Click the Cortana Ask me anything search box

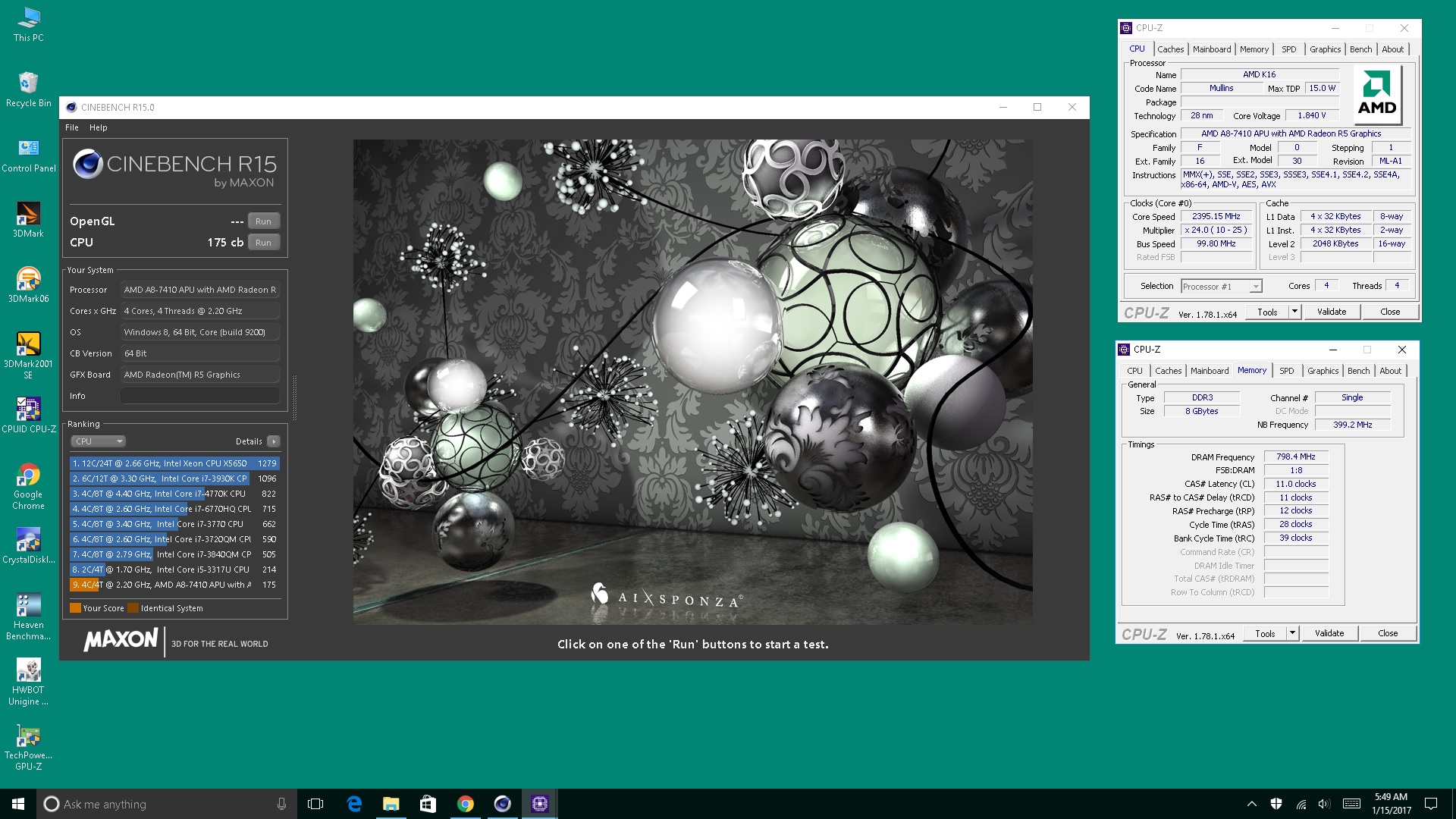click(x=166, y=804)
